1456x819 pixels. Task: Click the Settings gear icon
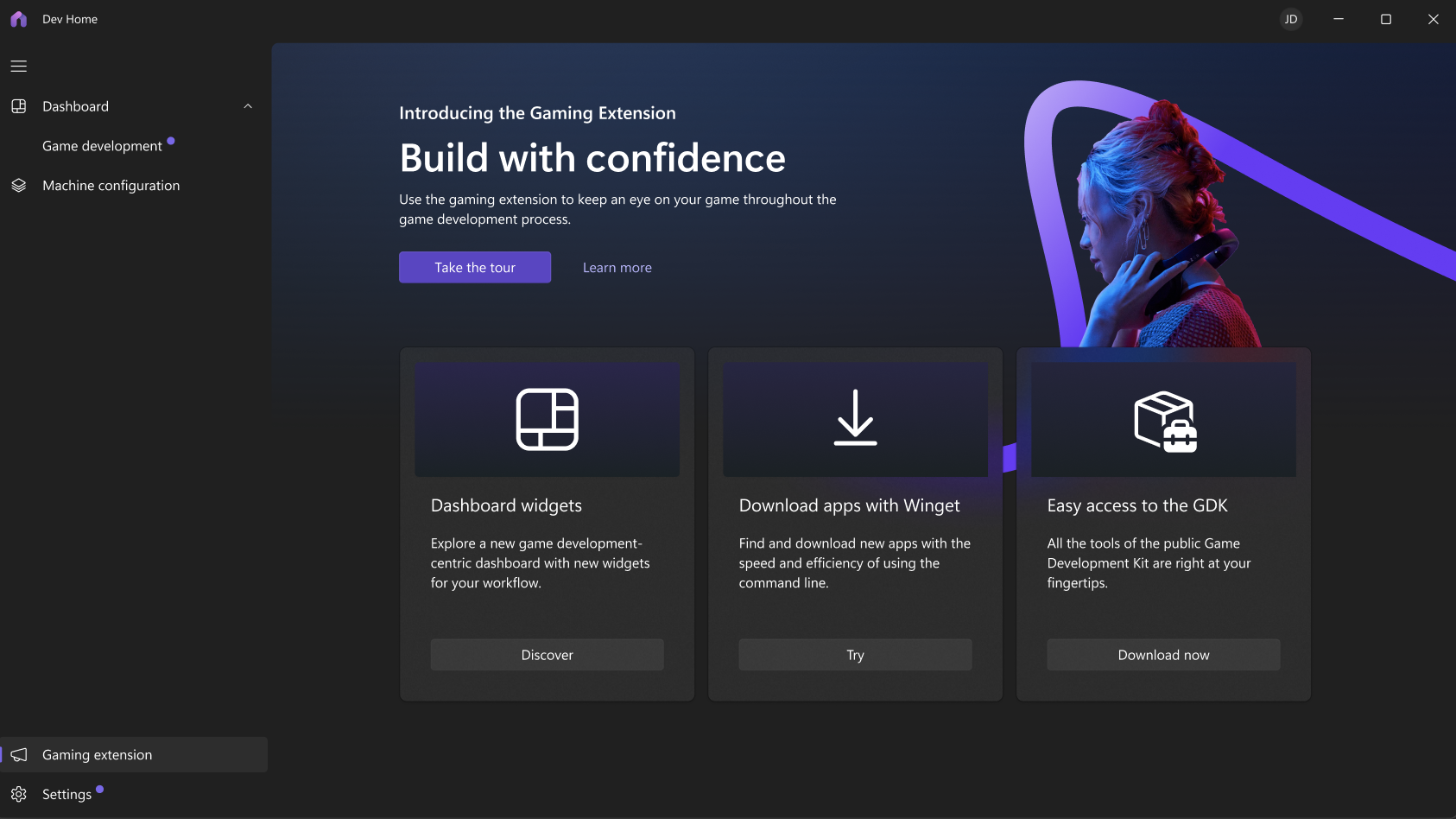pos(19,794)
